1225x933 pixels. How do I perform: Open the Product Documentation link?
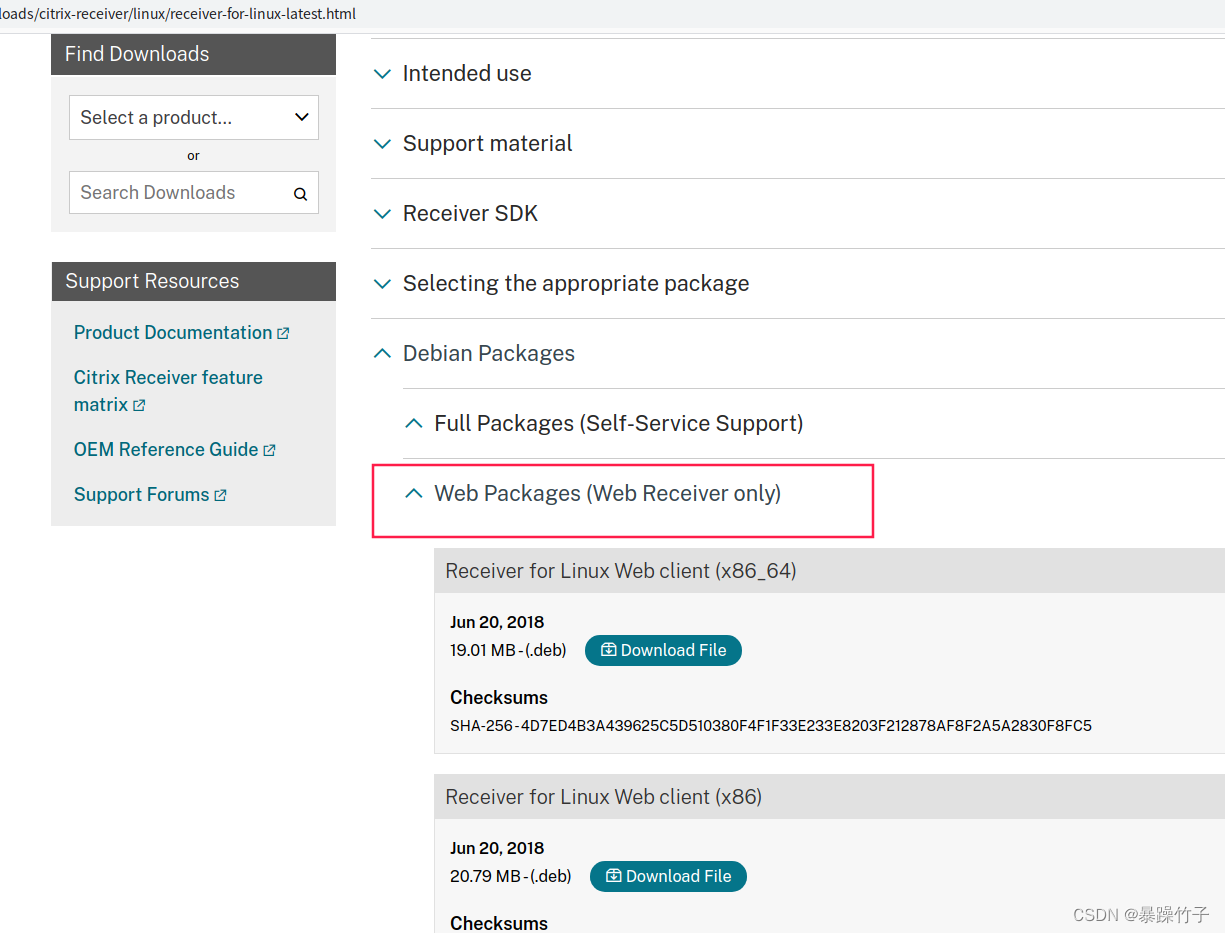coord(172,333)
